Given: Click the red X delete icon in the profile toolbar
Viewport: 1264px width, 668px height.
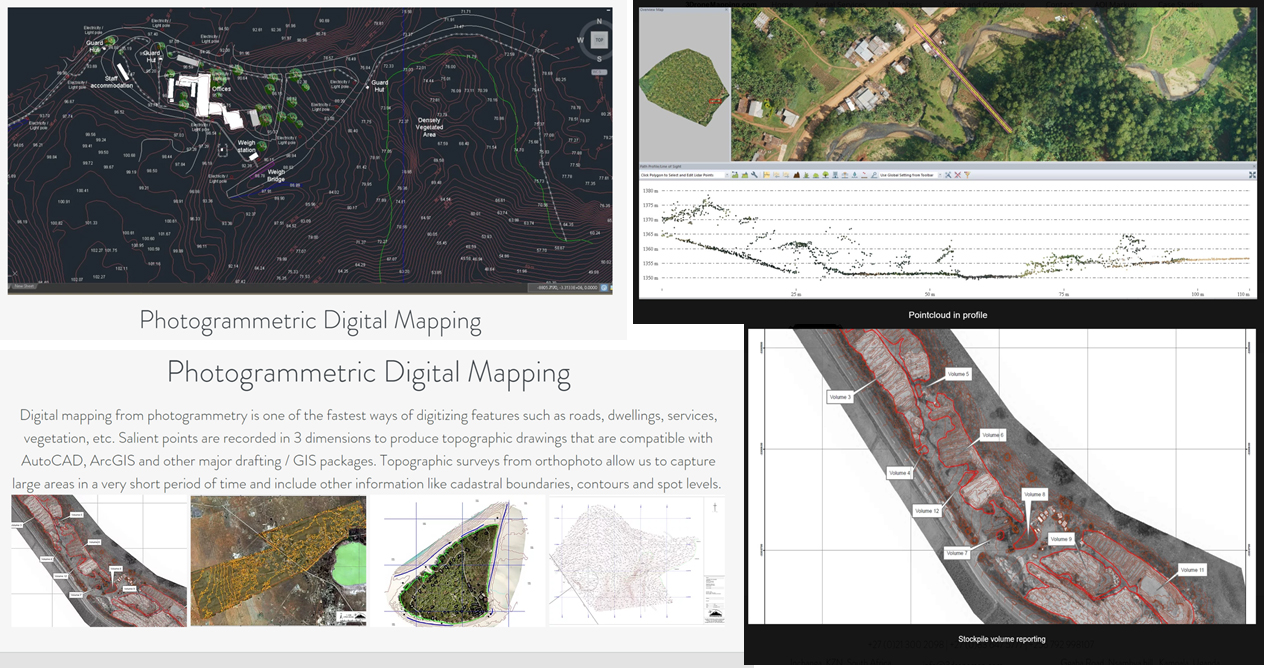Looking at the screenshot, I should coord(957,175).
